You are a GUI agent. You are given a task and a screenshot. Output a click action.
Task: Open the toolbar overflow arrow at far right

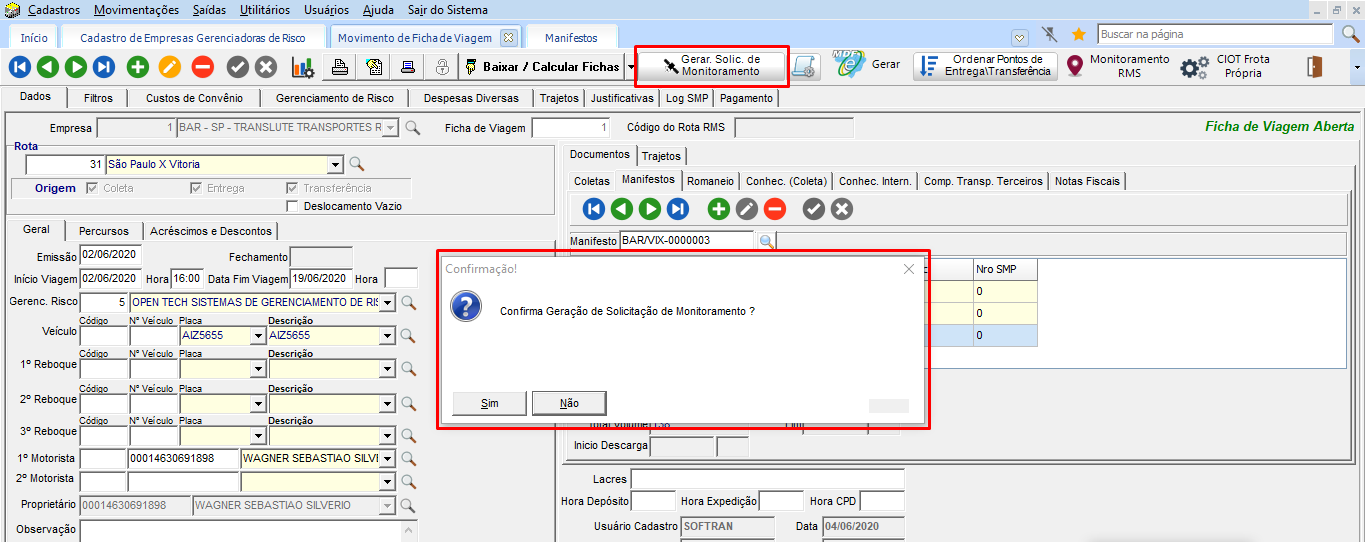pos(1357,67)
